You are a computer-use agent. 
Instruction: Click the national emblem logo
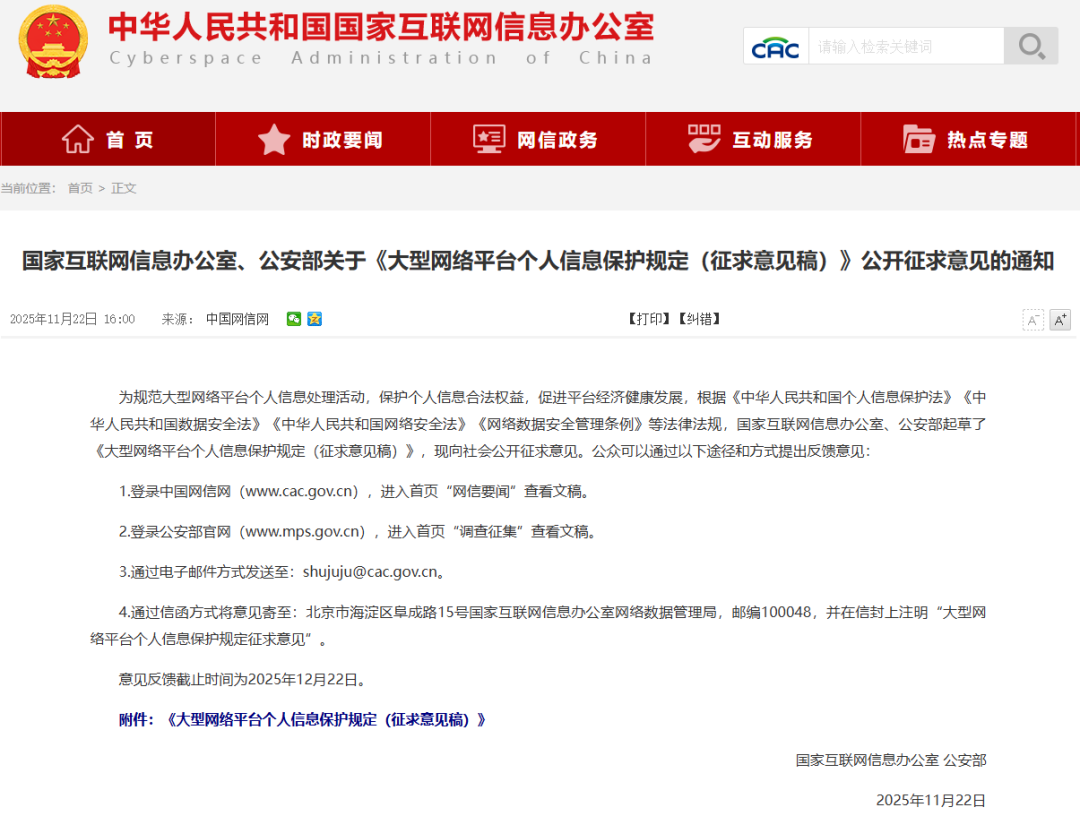point(52,42)
